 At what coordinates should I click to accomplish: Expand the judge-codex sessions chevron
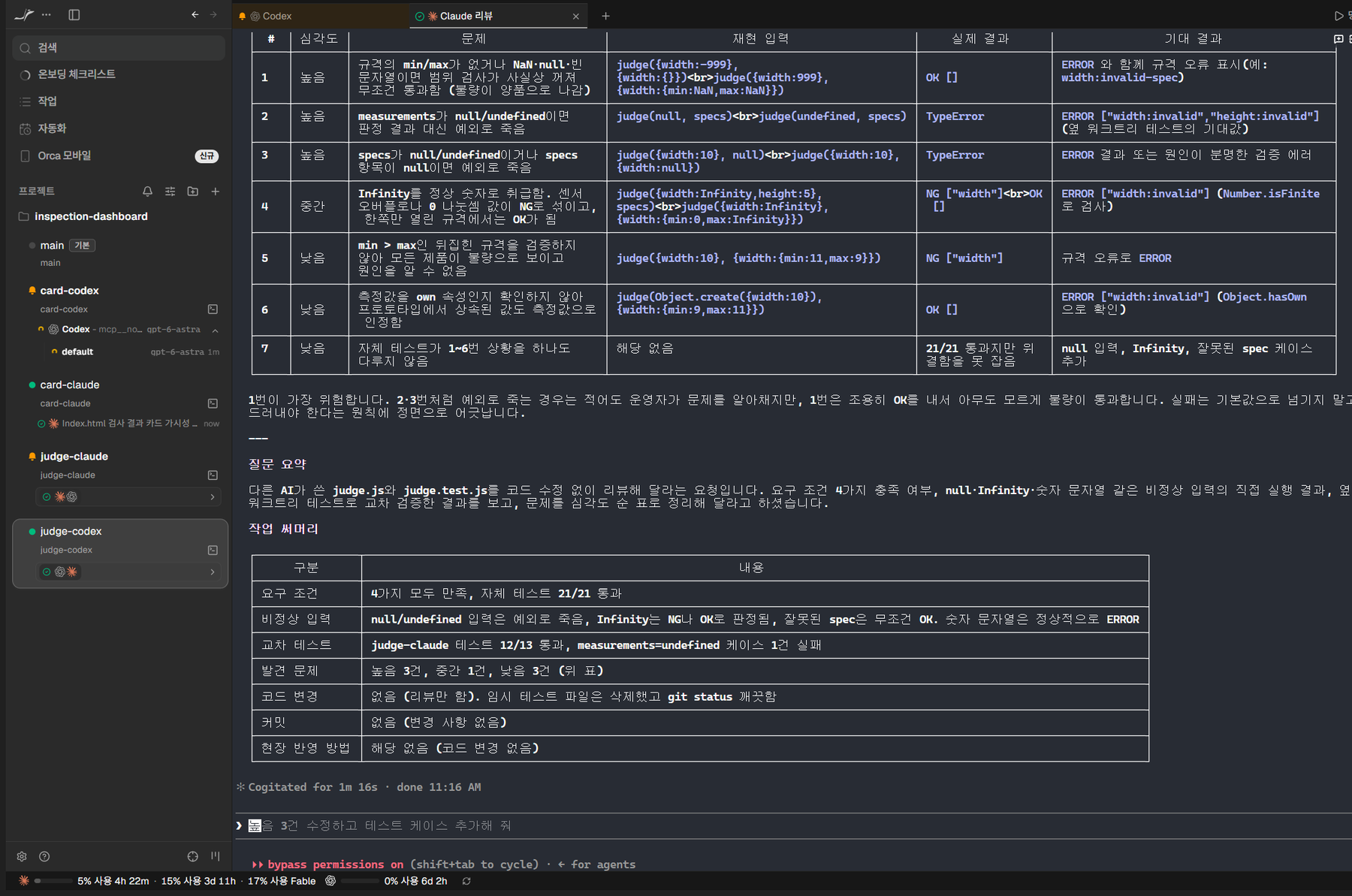[x=213, y=572]
